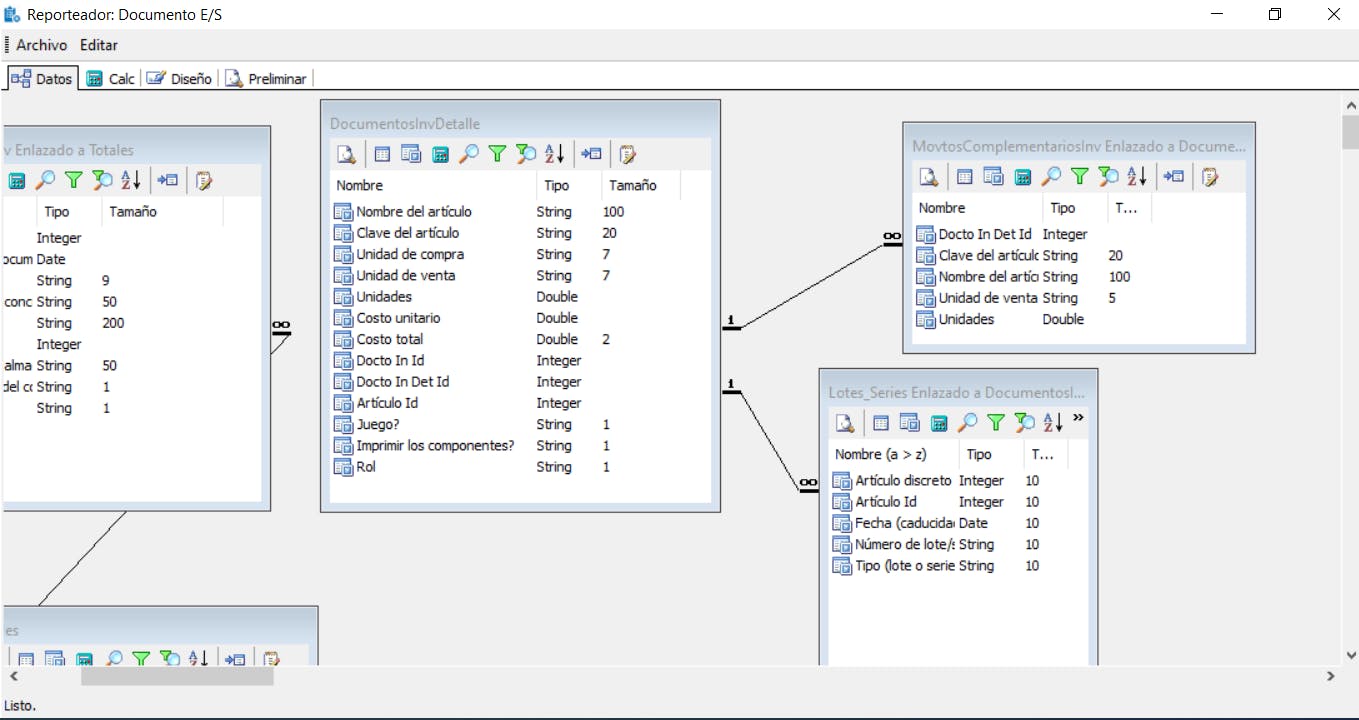The width and height of the screenshot is (1359, 720).
Task: Click the right arrow of horizontal scrollbar
Action: click(1330, 676)
